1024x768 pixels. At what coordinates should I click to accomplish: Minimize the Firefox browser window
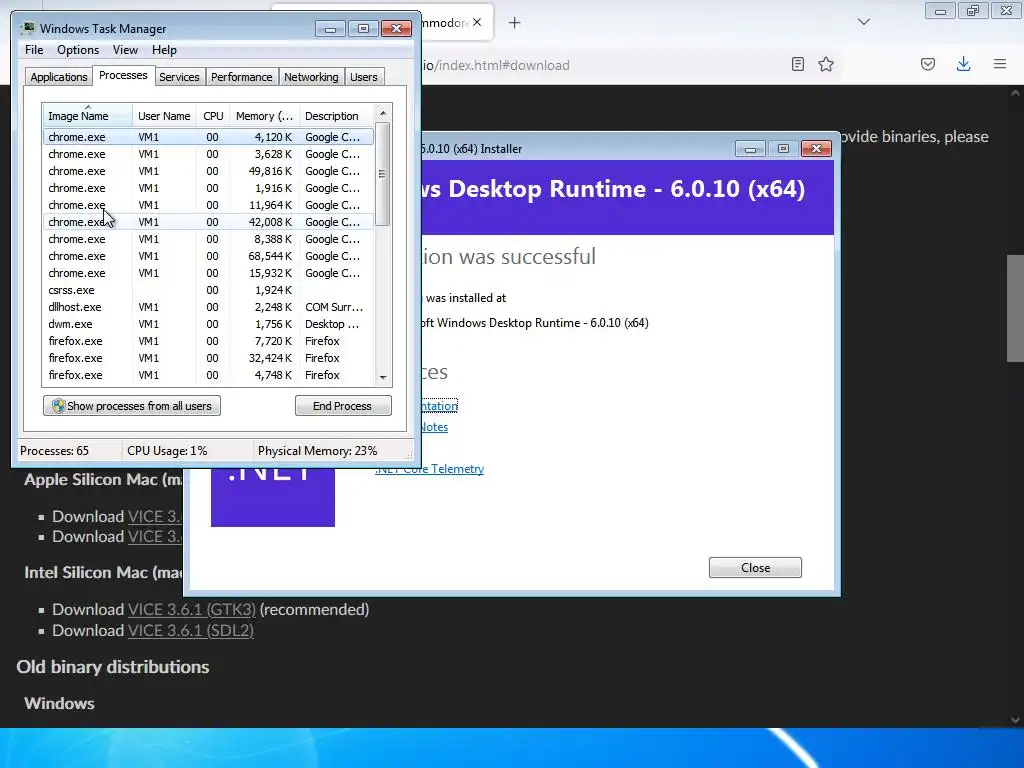tap(940, 11)
